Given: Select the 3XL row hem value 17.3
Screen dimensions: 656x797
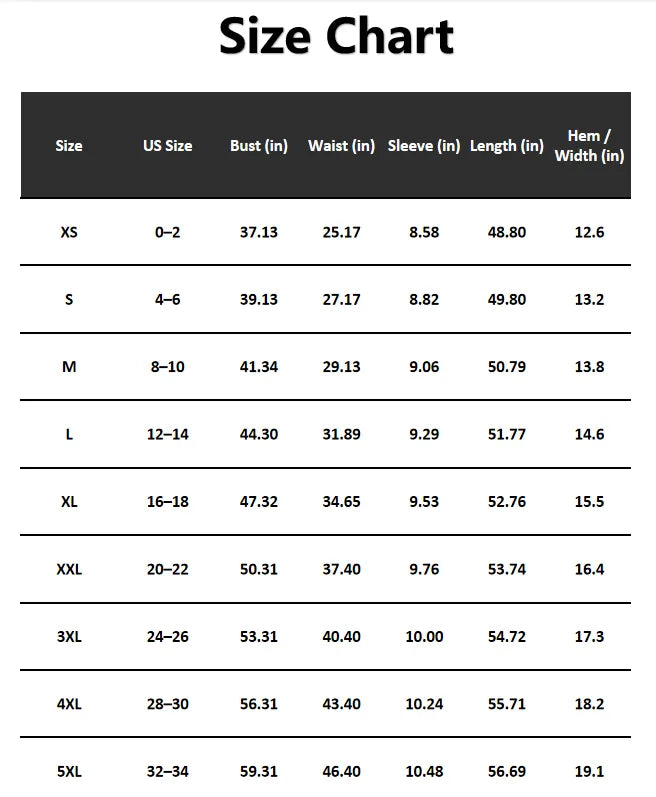Looking at the screenshot, I should point(589,637).
